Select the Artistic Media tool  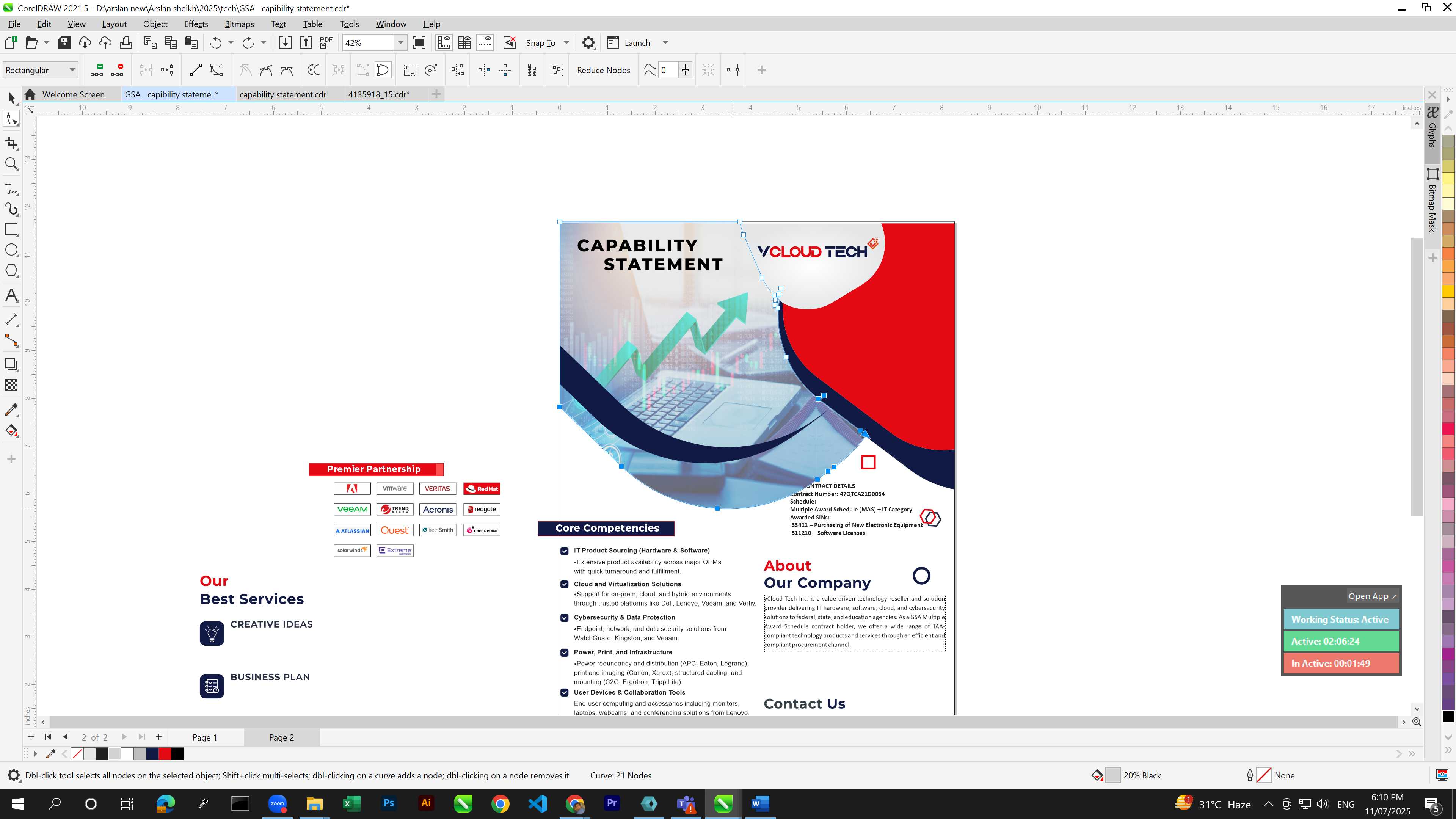click(x=11, y=209)
